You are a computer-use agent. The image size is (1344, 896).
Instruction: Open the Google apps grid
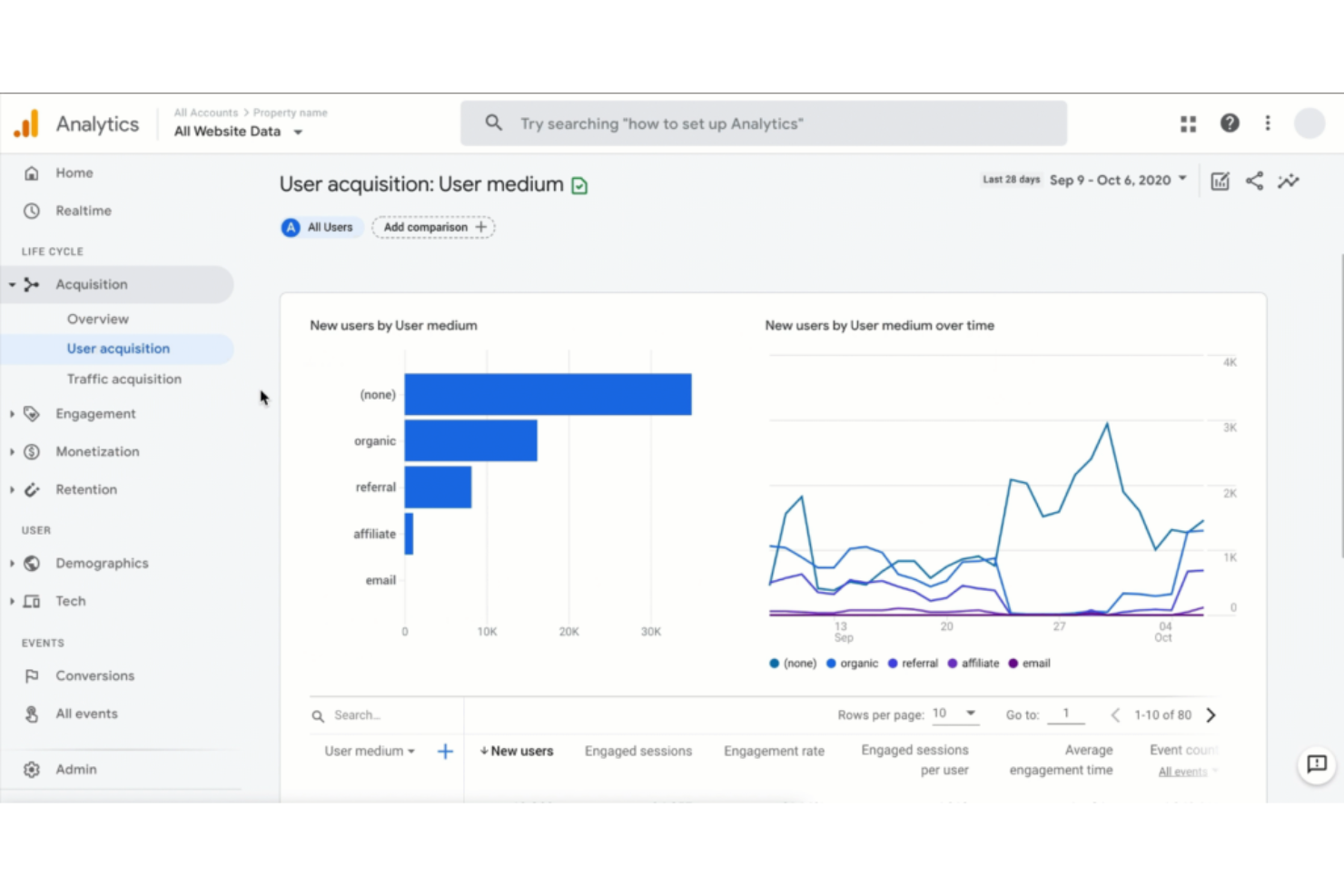[x=1188, y=123]
